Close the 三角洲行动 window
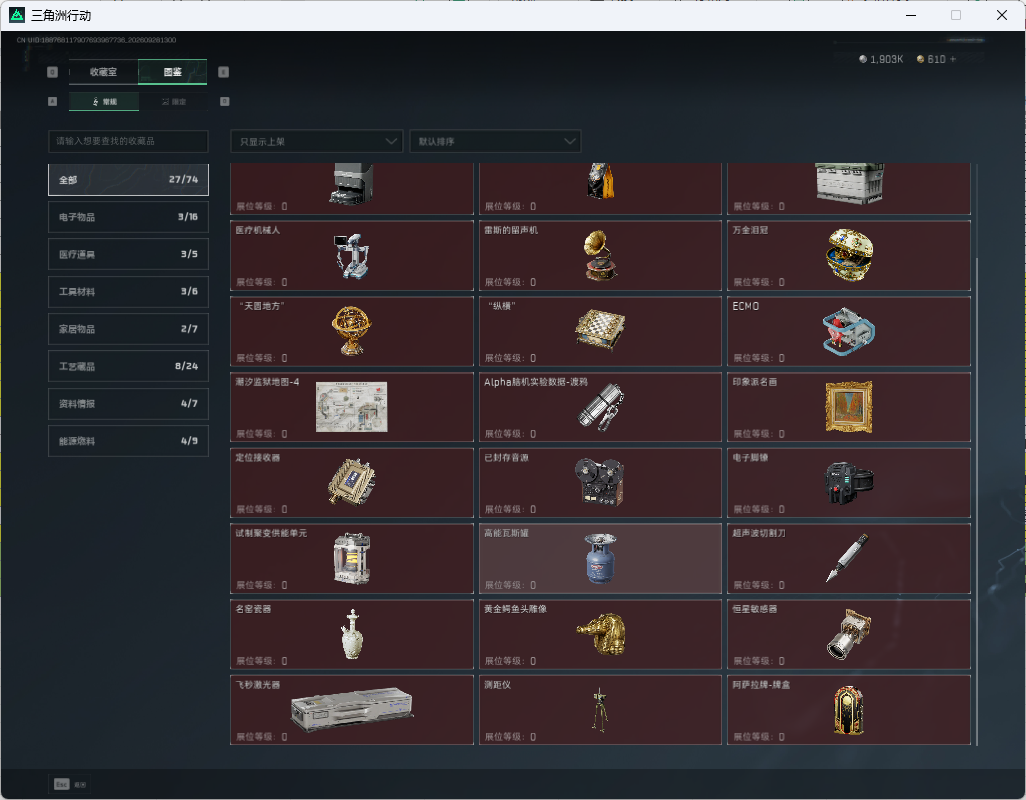Viewport: 1026px width, 800px height. (x=1002, y=15)
